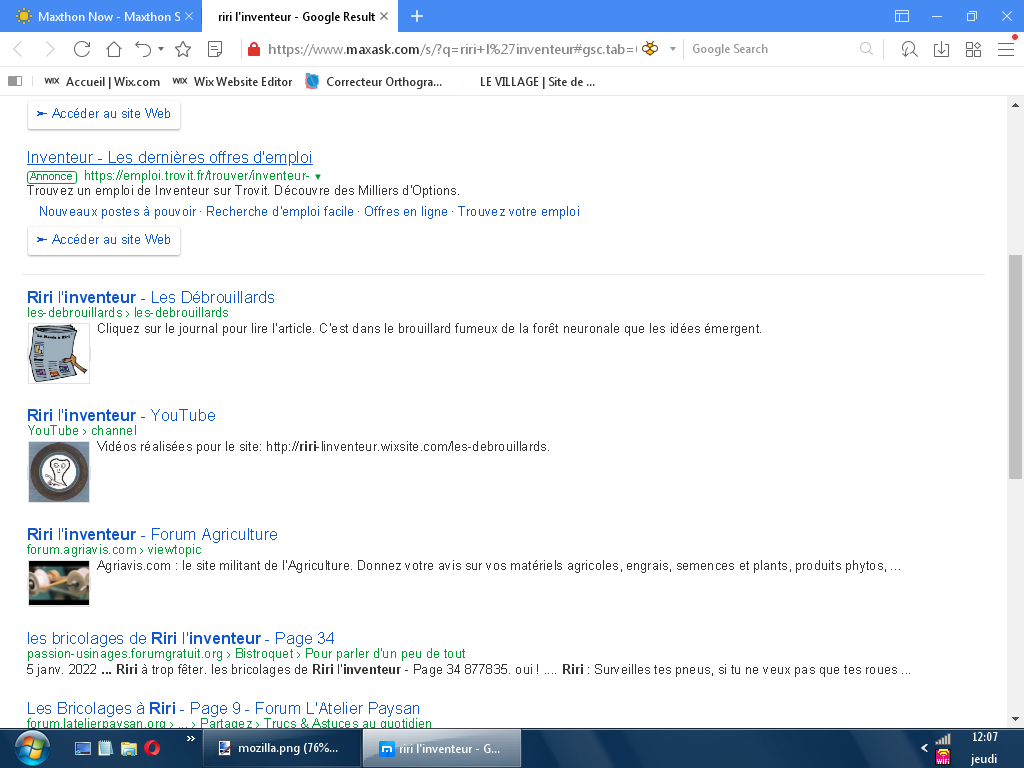Open Les Bricolages à Riri Page 9 result
This screenshot has width=1024, height=768.
pos(223,709)
